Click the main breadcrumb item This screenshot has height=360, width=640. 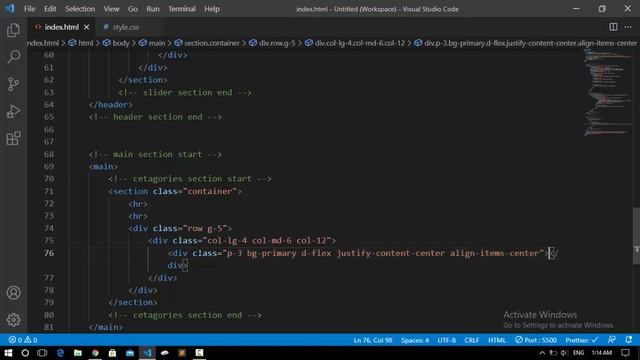[x=152, y=43]
